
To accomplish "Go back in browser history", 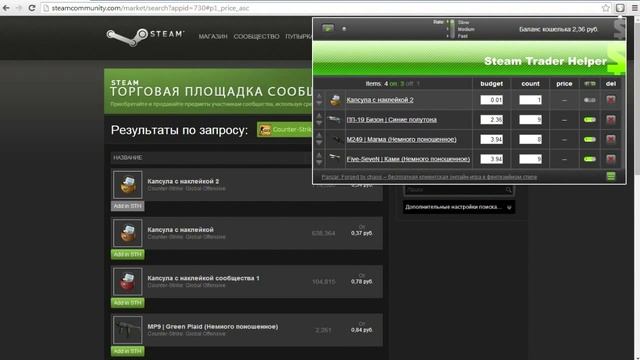I will [x=6, y=8].
